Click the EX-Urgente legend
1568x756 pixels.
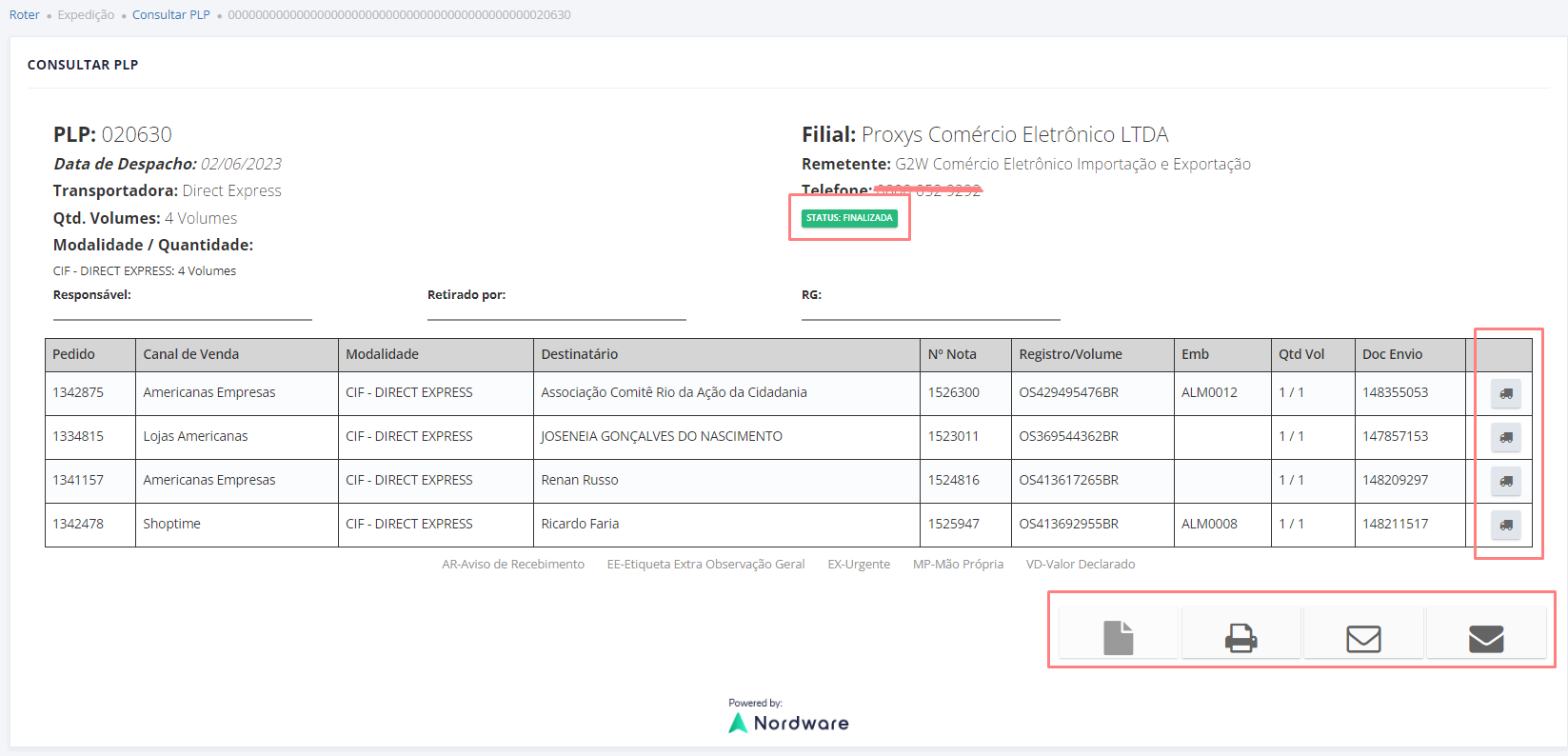tap(859, 565)
